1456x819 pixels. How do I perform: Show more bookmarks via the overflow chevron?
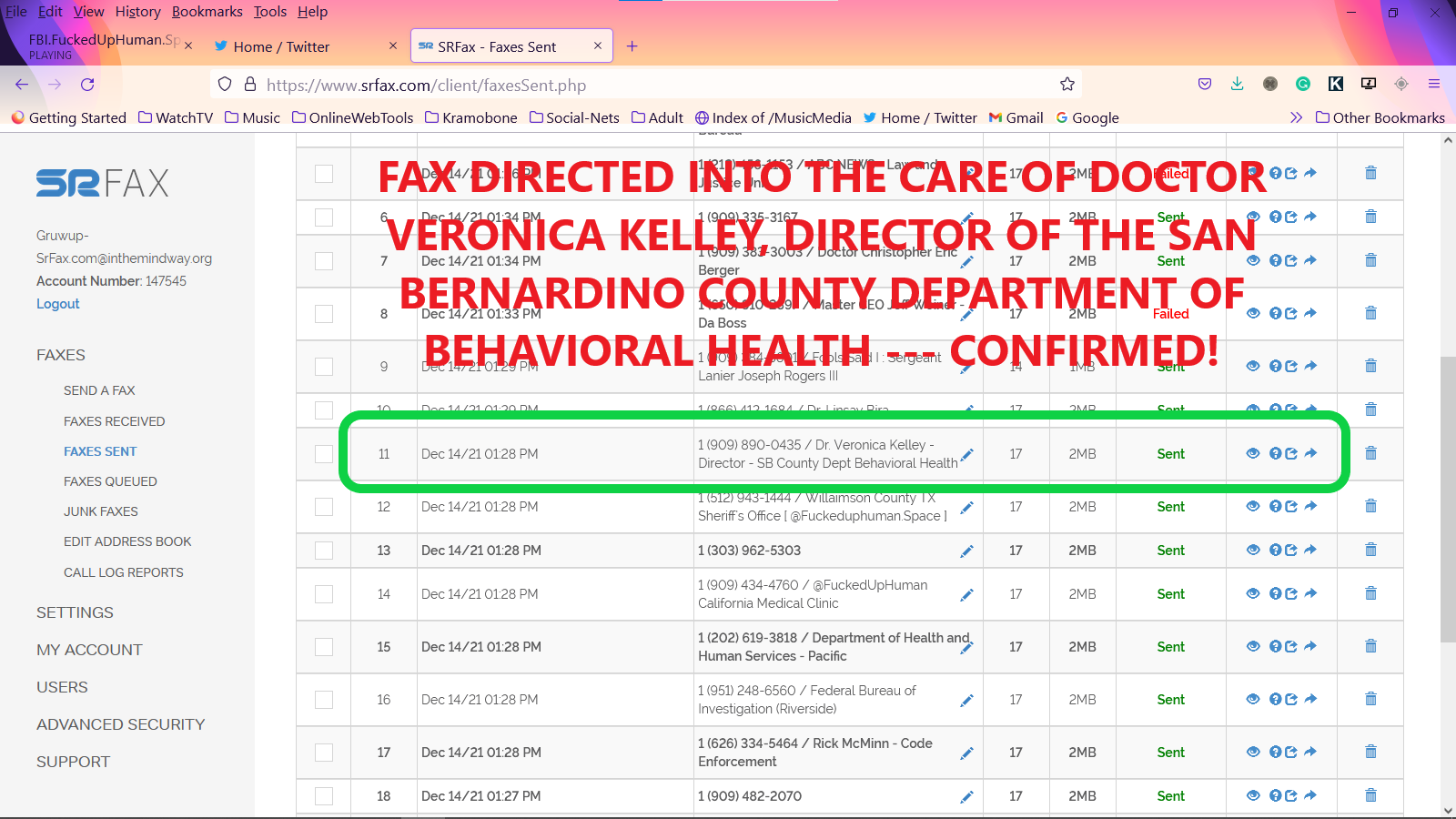click(1296, 117)
